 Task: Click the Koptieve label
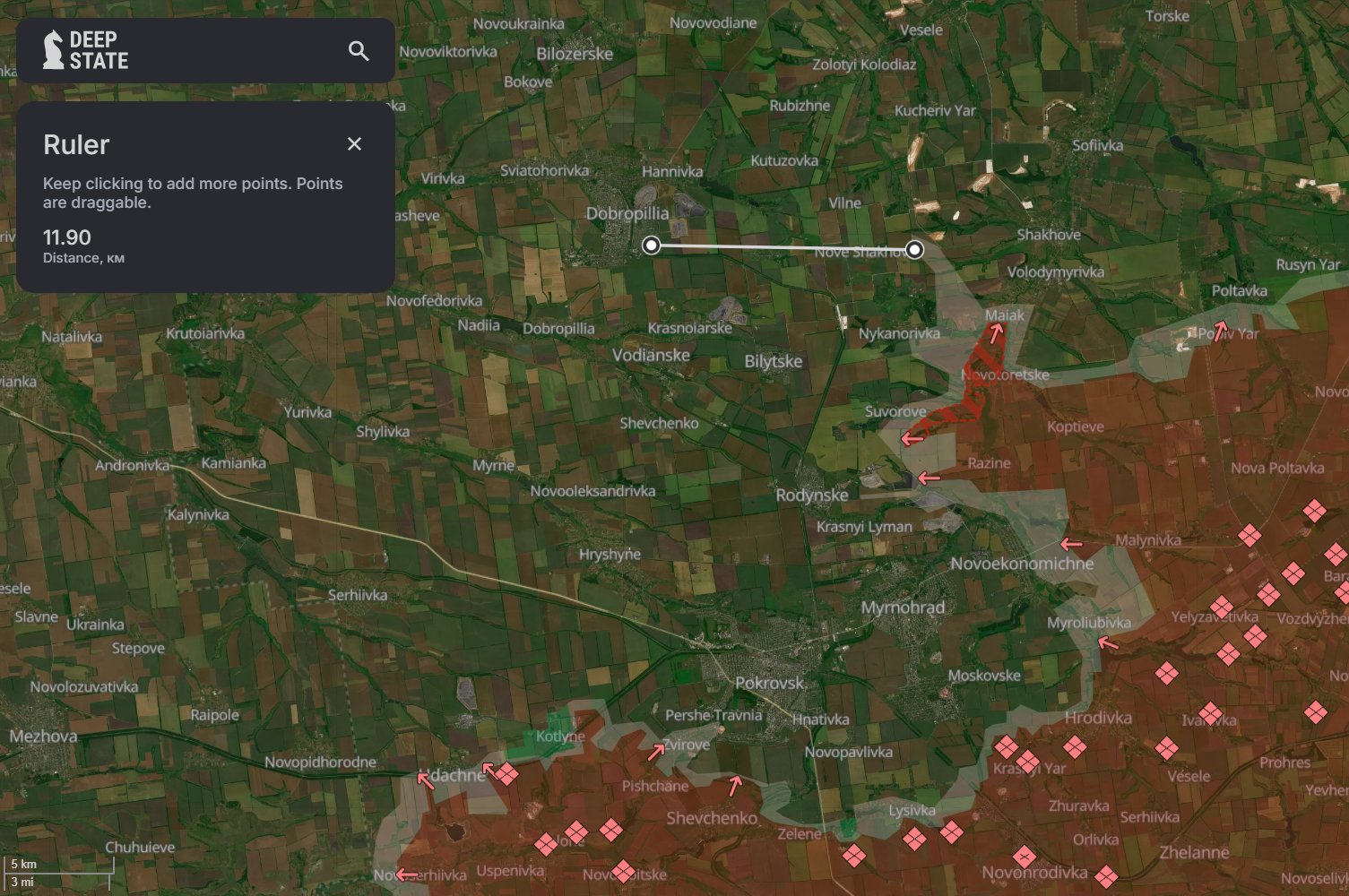click(x=1076, y=427)
